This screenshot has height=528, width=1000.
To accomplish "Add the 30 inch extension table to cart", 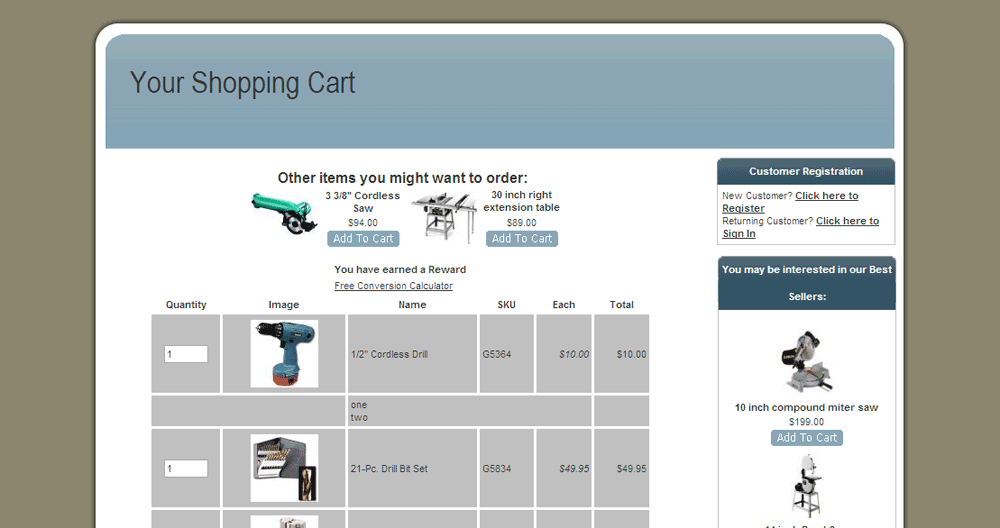I will [522, 239].
